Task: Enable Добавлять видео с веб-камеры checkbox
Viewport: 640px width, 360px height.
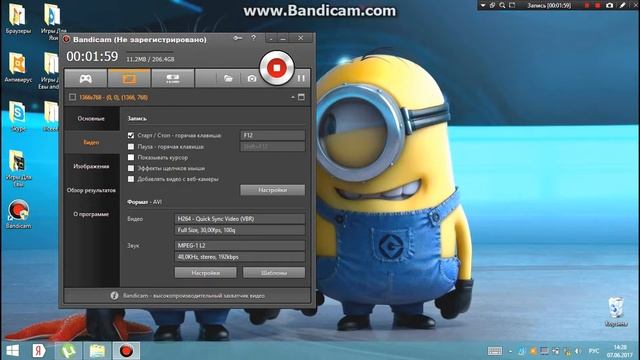Action: pyautogui.click(x=131, y=179)
